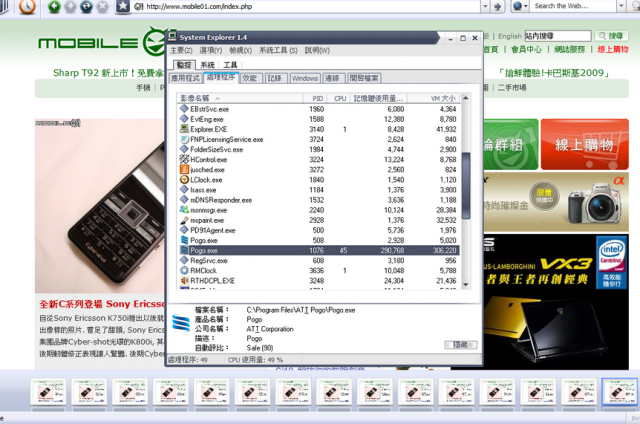The image size is (640, 424).
Task: Sort processes by 影像名稱 column header
Action: pos(240,98)
